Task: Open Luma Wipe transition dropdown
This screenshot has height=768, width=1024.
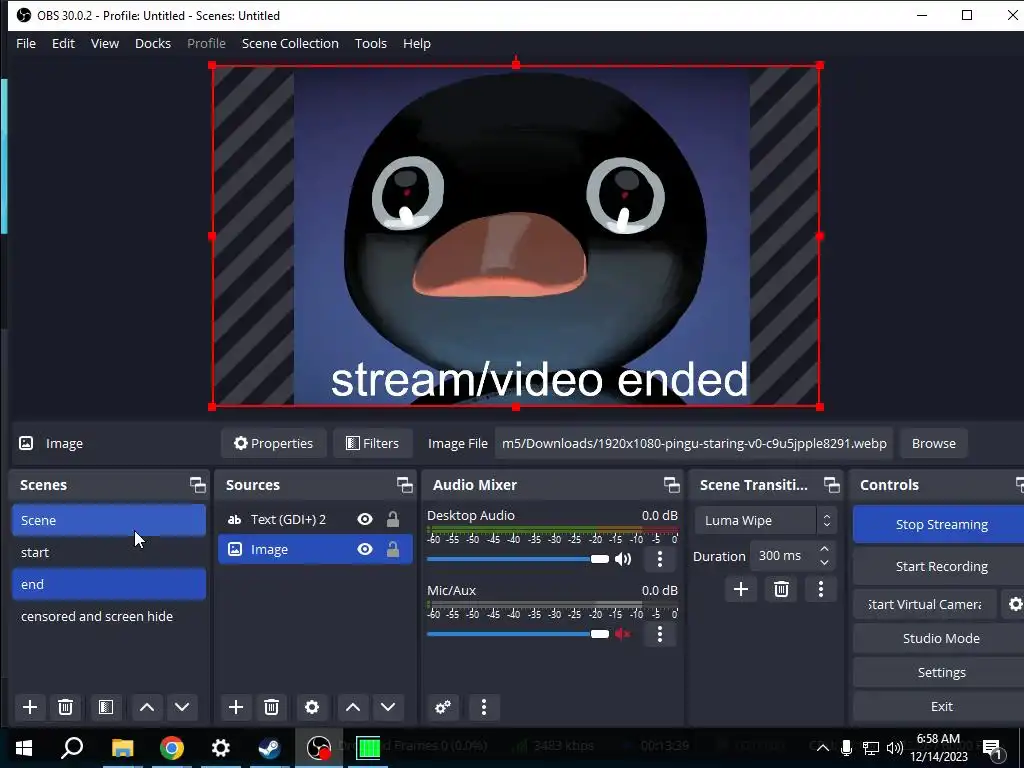Action: pos(764,520)
